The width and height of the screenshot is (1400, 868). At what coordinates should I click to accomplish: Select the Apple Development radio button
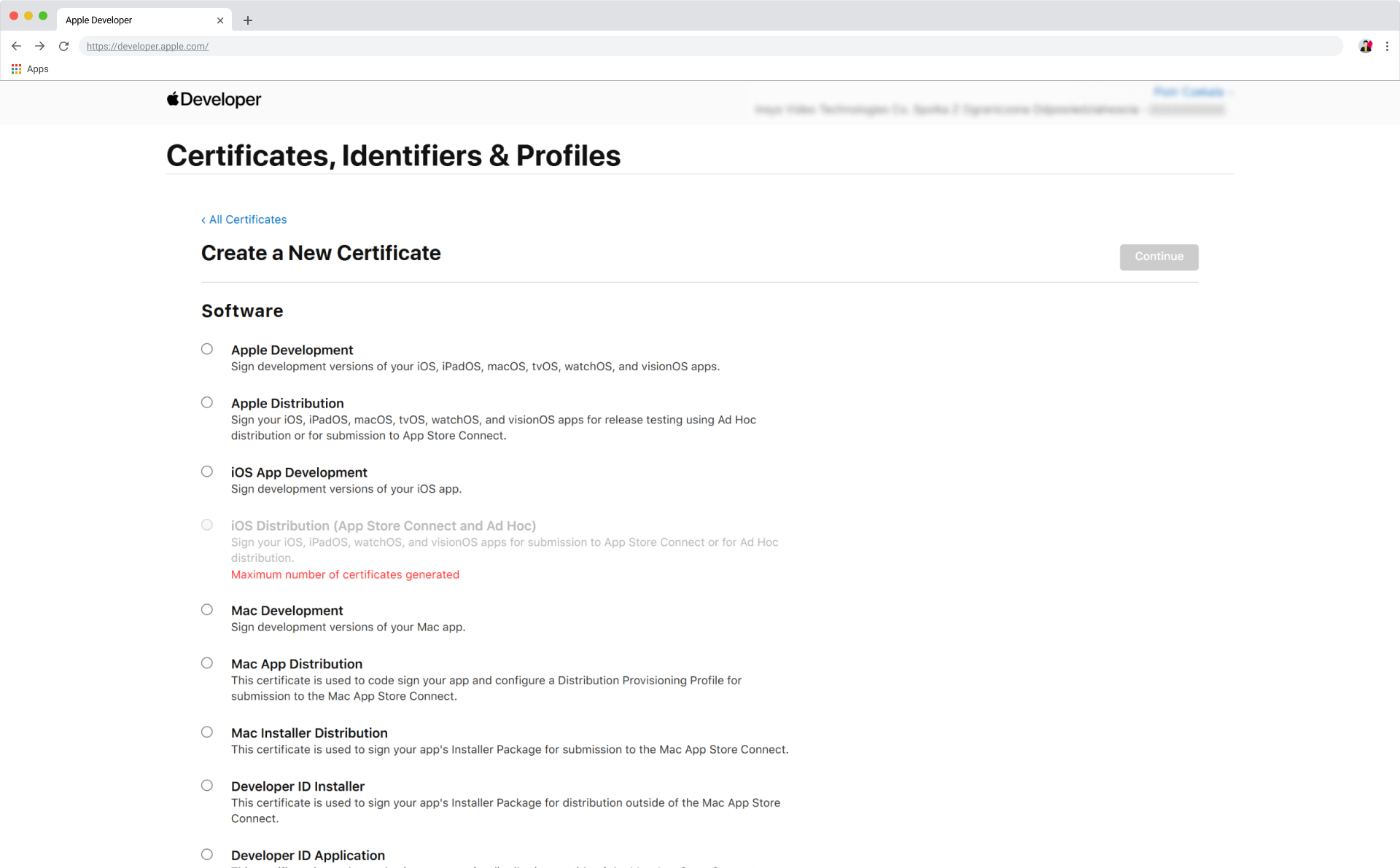(207, 349)
